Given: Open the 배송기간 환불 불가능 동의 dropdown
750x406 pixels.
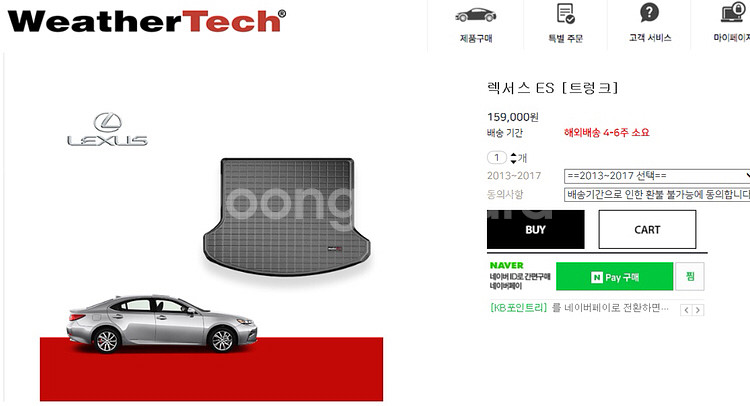Looking at the screenshot, I should pos(657,195).
